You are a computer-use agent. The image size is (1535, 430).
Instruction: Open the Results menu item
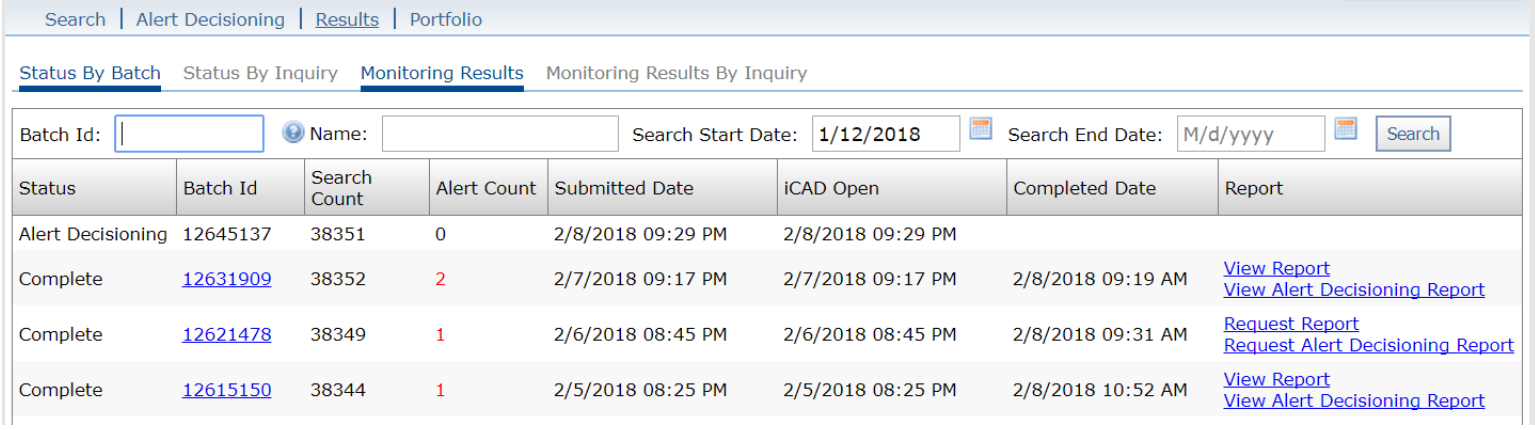[347, 19]
